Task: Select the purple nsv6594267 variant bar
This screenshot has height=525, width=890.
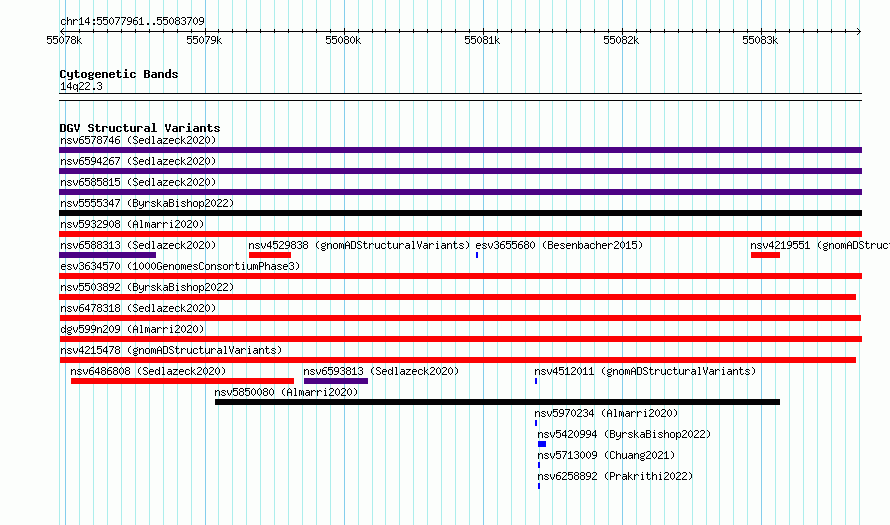Action: [460, 171]
